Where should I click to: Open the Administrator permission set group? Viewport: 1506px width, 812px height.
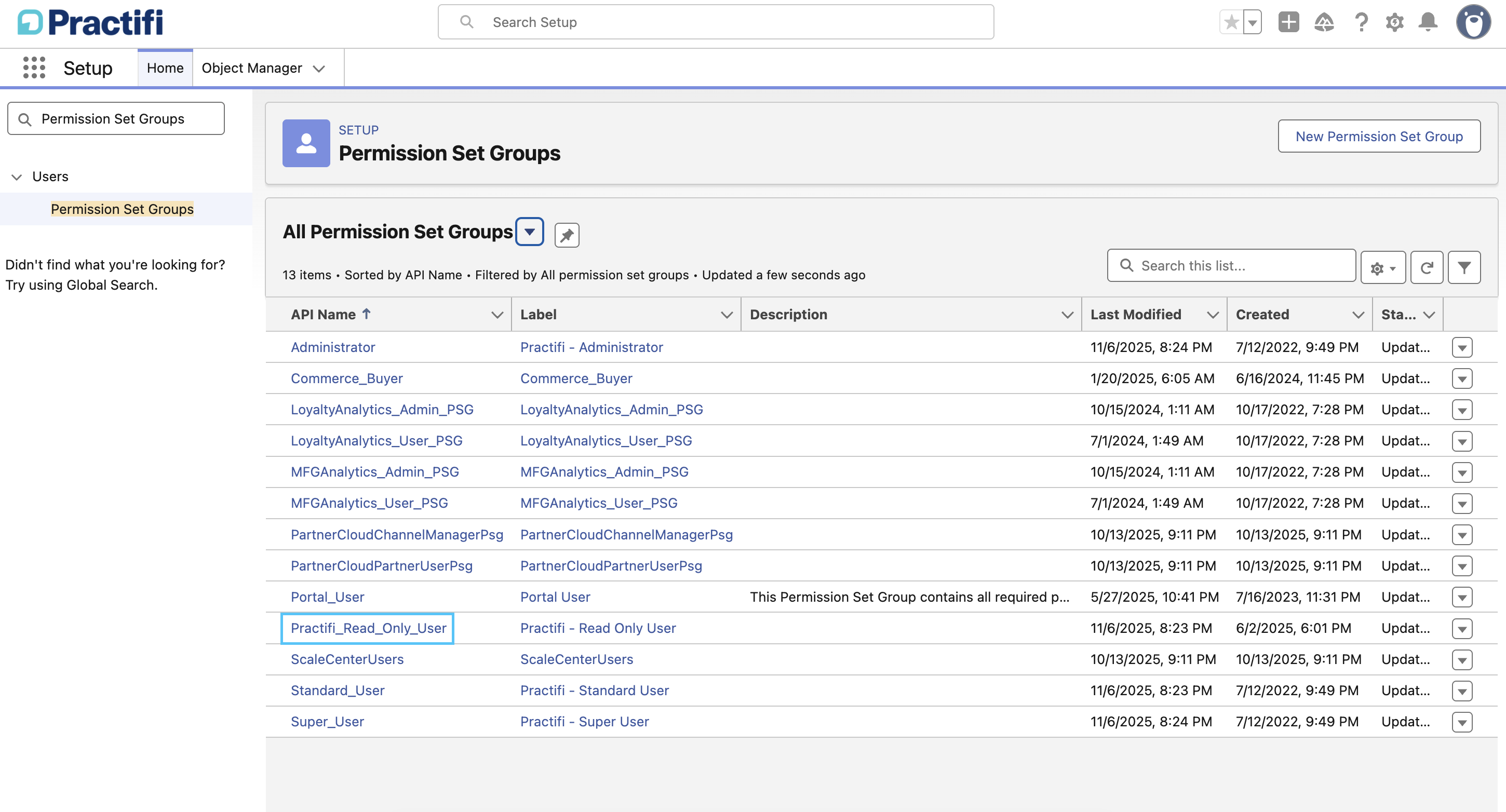[333, 347]
